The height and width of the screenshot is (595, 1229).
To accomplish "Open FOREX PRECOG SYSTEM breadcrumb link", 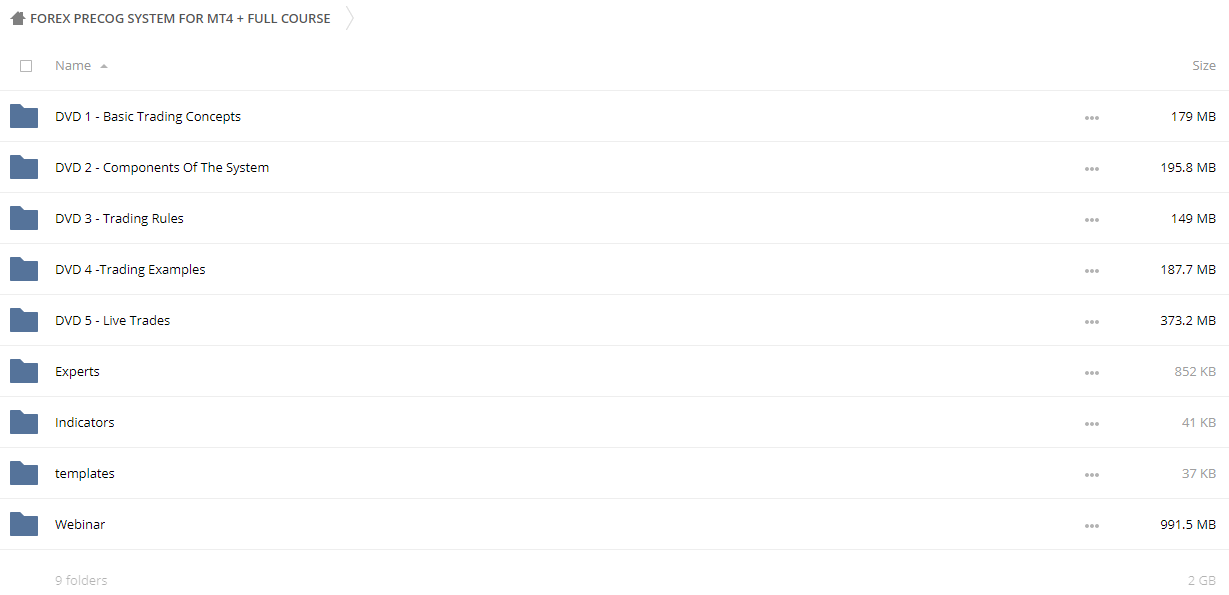I will (x=180, y=18).
